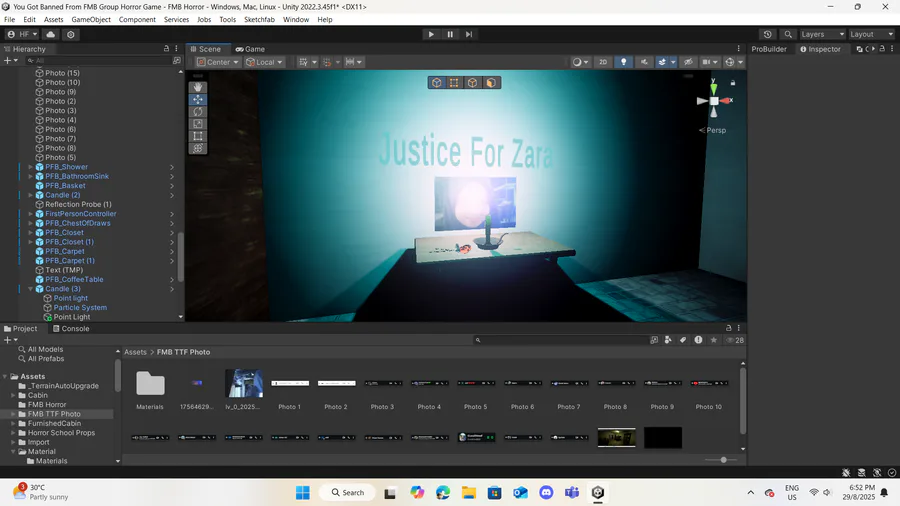The image size is (900, 506).
Task: Click the Pause button
Action: click(x=450, y=34)
